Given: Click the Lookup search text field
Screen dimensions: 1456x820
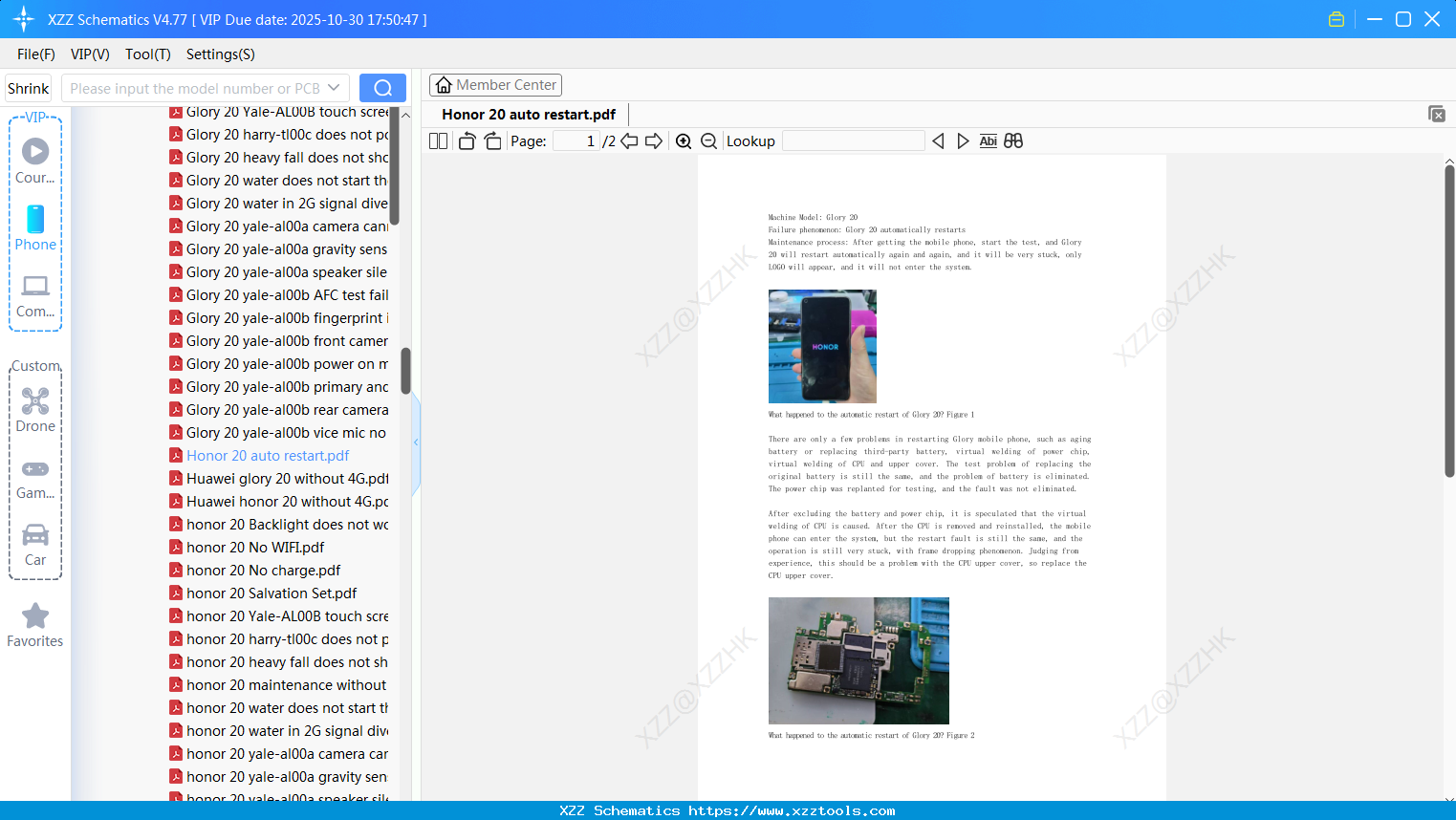Looking at the screenshot, I should pos(854,140).
